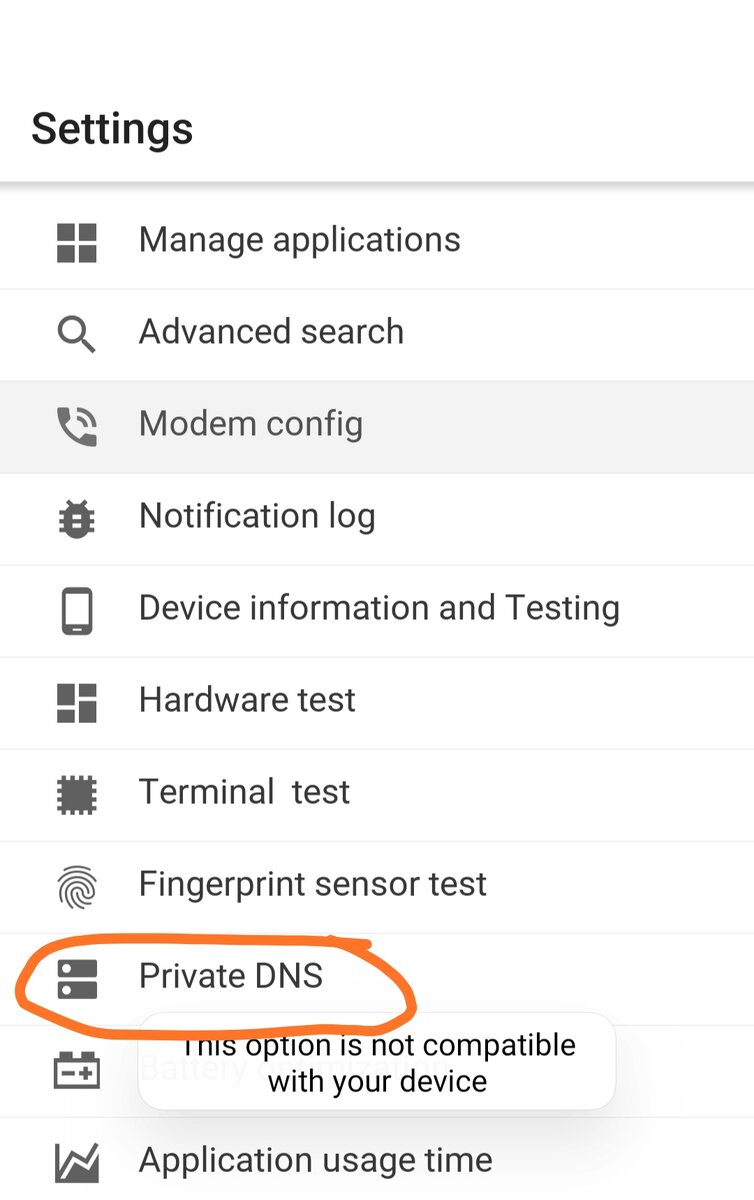Open Device information and Testing
Screen dimensions: 754x1200
point(379,608)
